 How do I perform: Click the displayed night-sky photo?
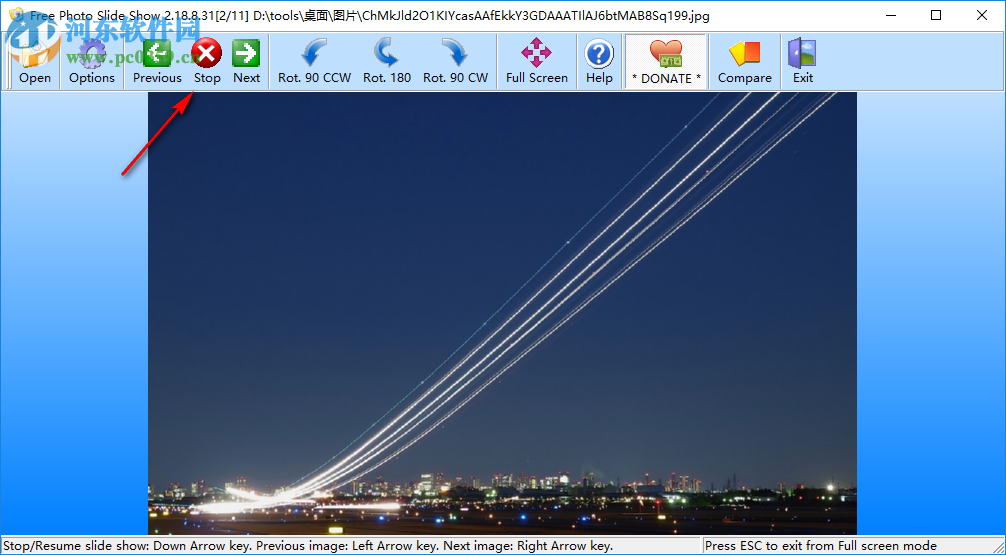(502, 313)
